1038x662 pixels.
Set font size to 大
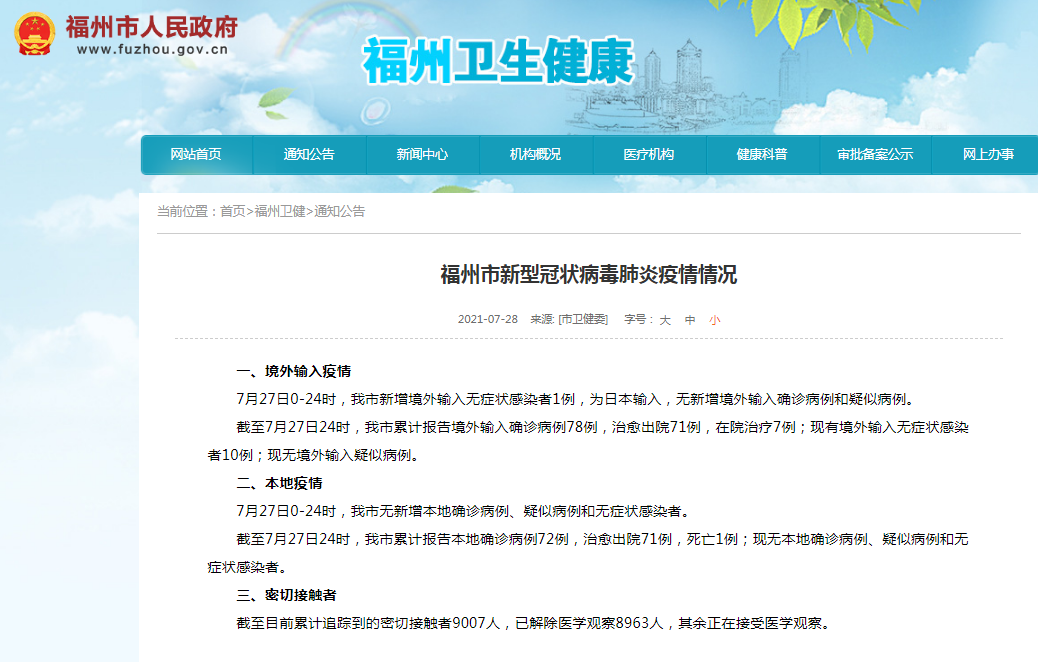click(x=665, y=320)
